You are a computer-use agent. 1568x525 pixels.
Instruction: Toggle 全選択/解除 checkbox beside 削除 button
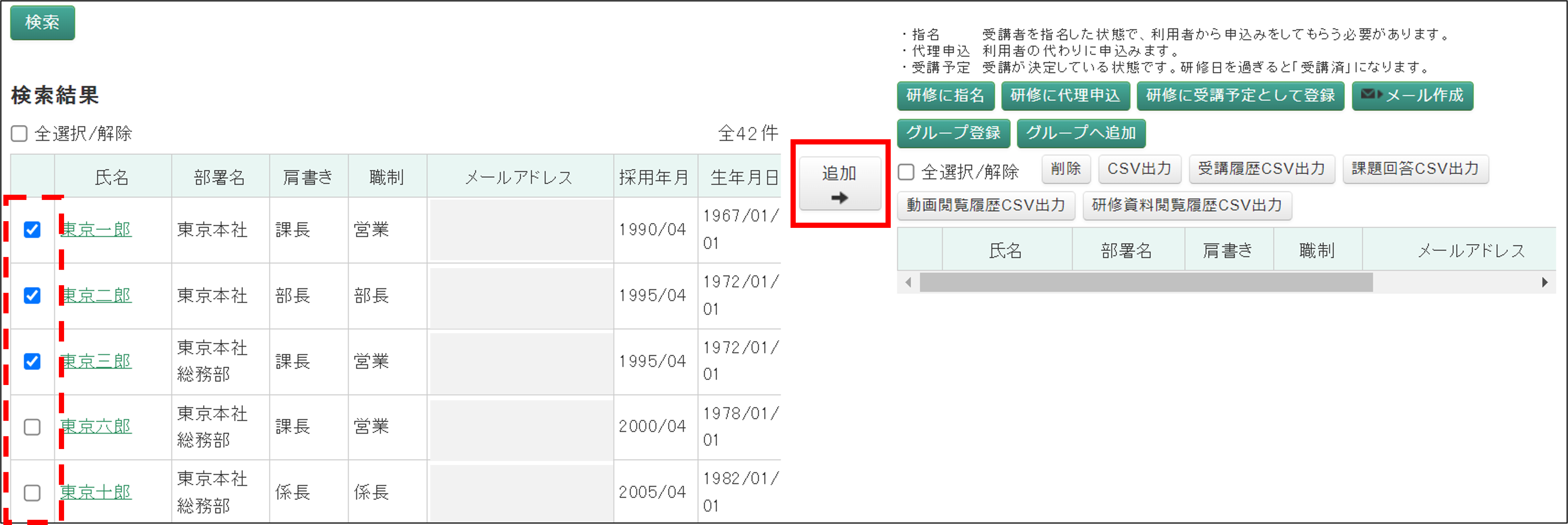pyautogui.click(x=906, y=172)
